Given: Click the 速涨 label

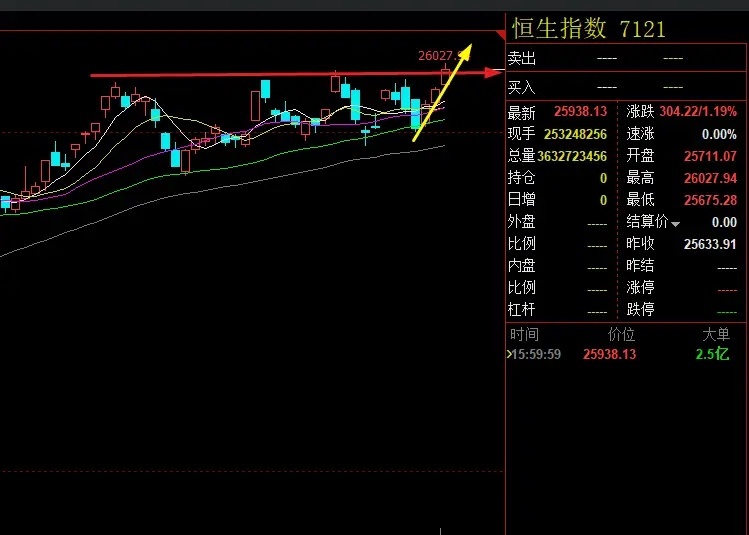Looking at the screenshot, I should coord(640,133).
